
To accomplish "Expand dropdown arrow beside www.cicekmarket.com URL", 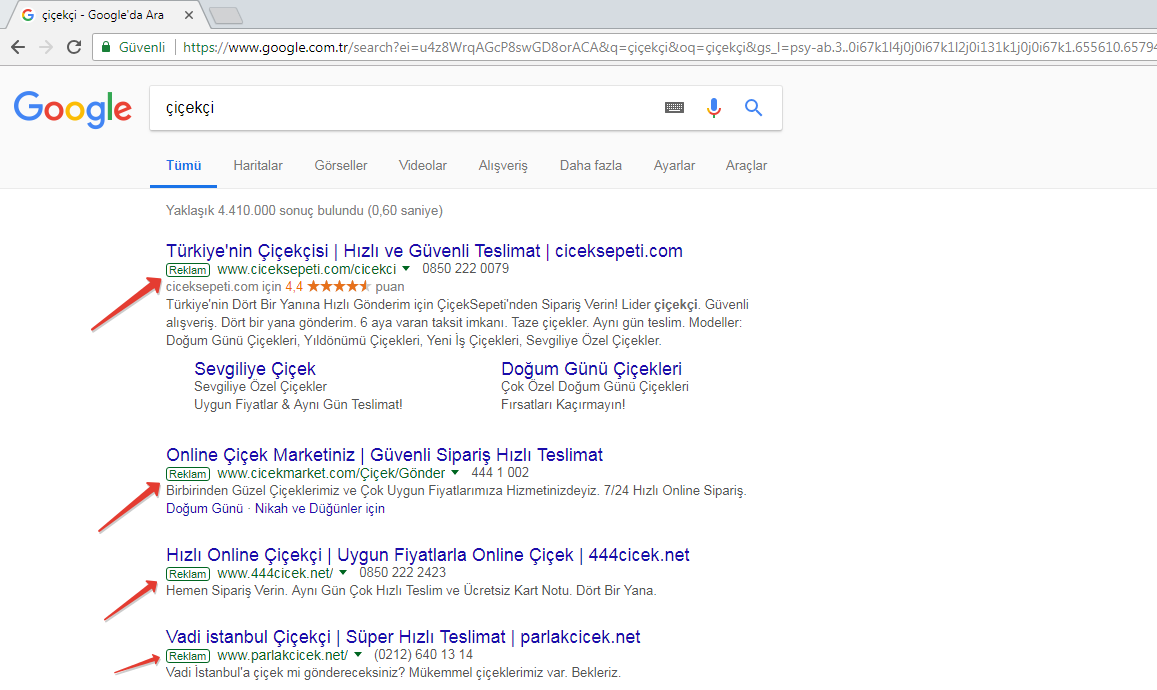I will (455, 473).
